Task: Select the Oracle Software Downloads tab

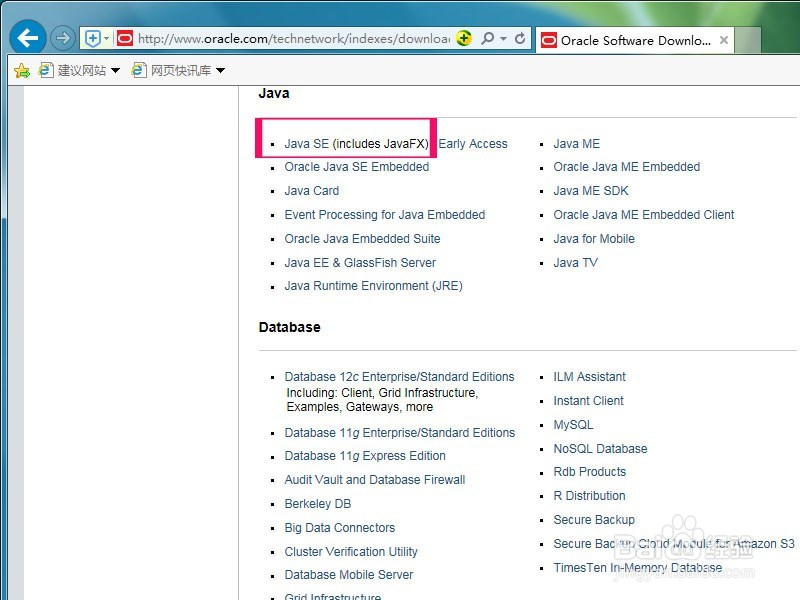Action: coord(634,40)
